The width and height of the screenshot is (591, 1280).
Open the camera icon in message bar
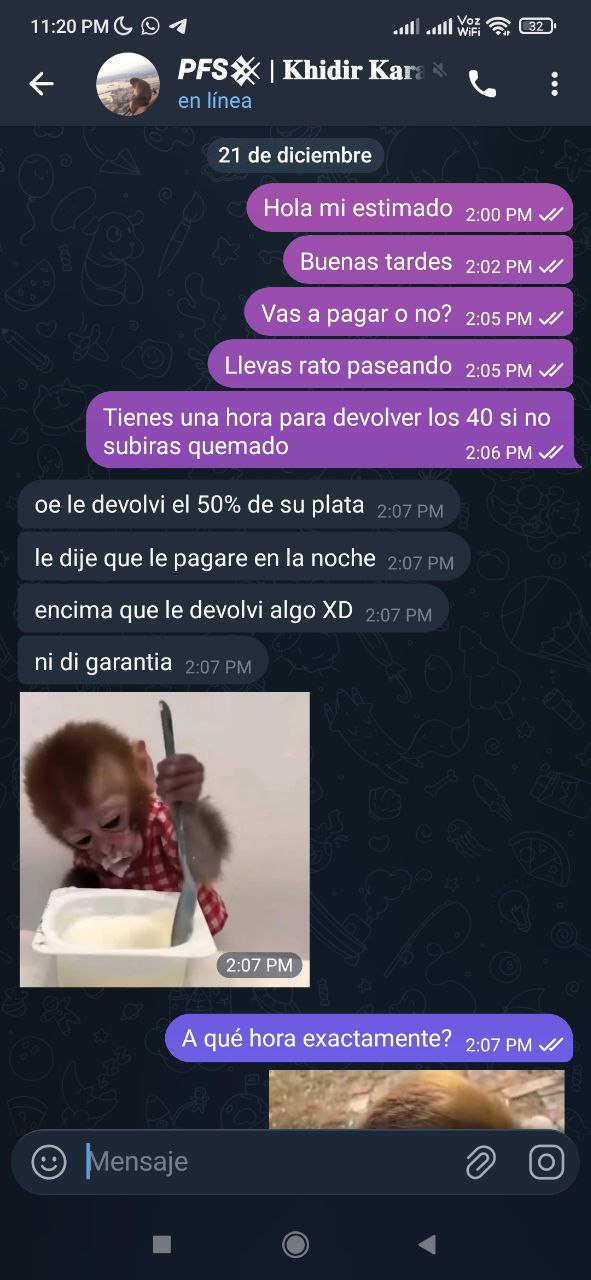(546, 1161)
